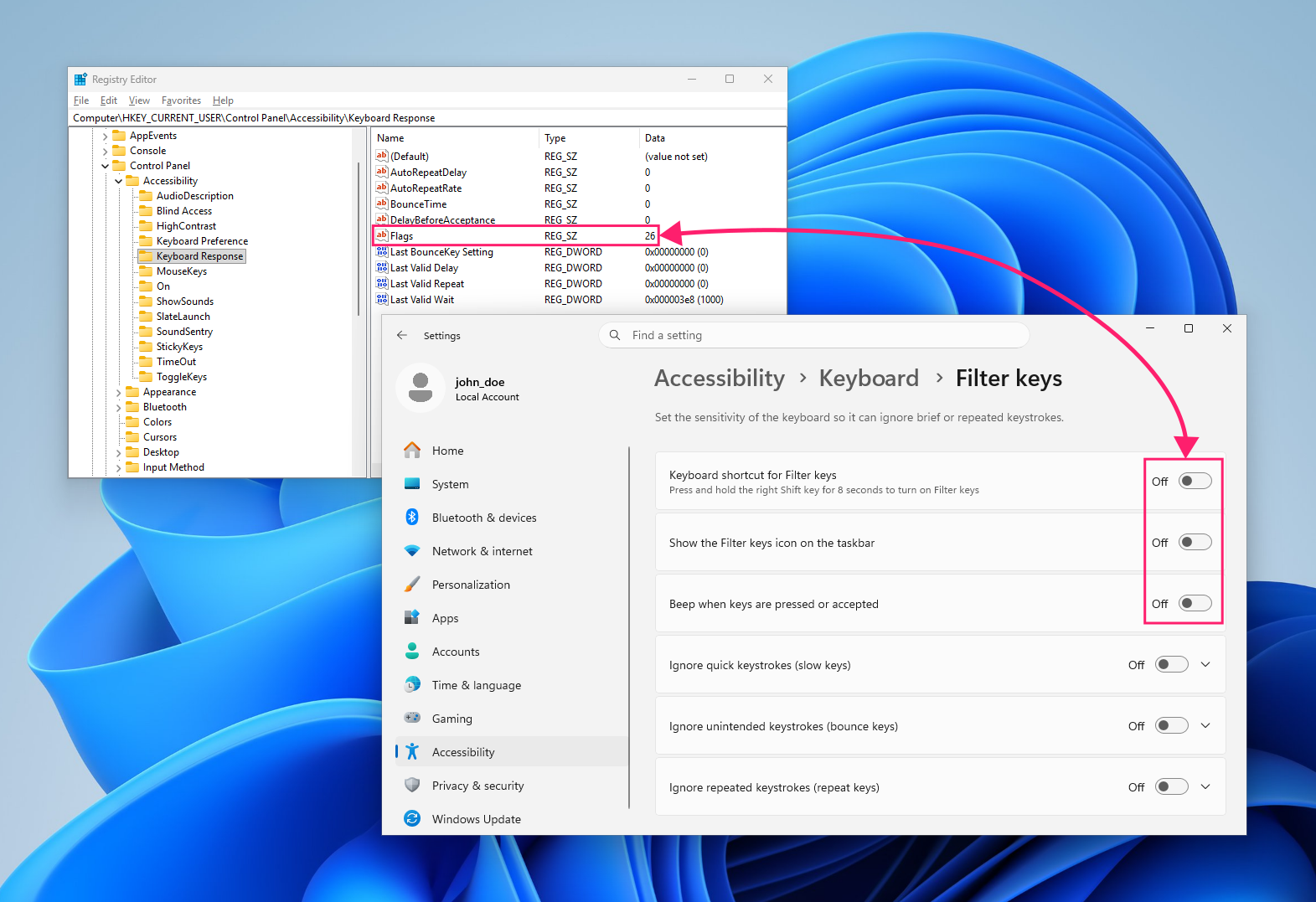The image size is (1316, 902).
Task: Go to Keyboard in the breadcrumb
Action: pos(869,379)
